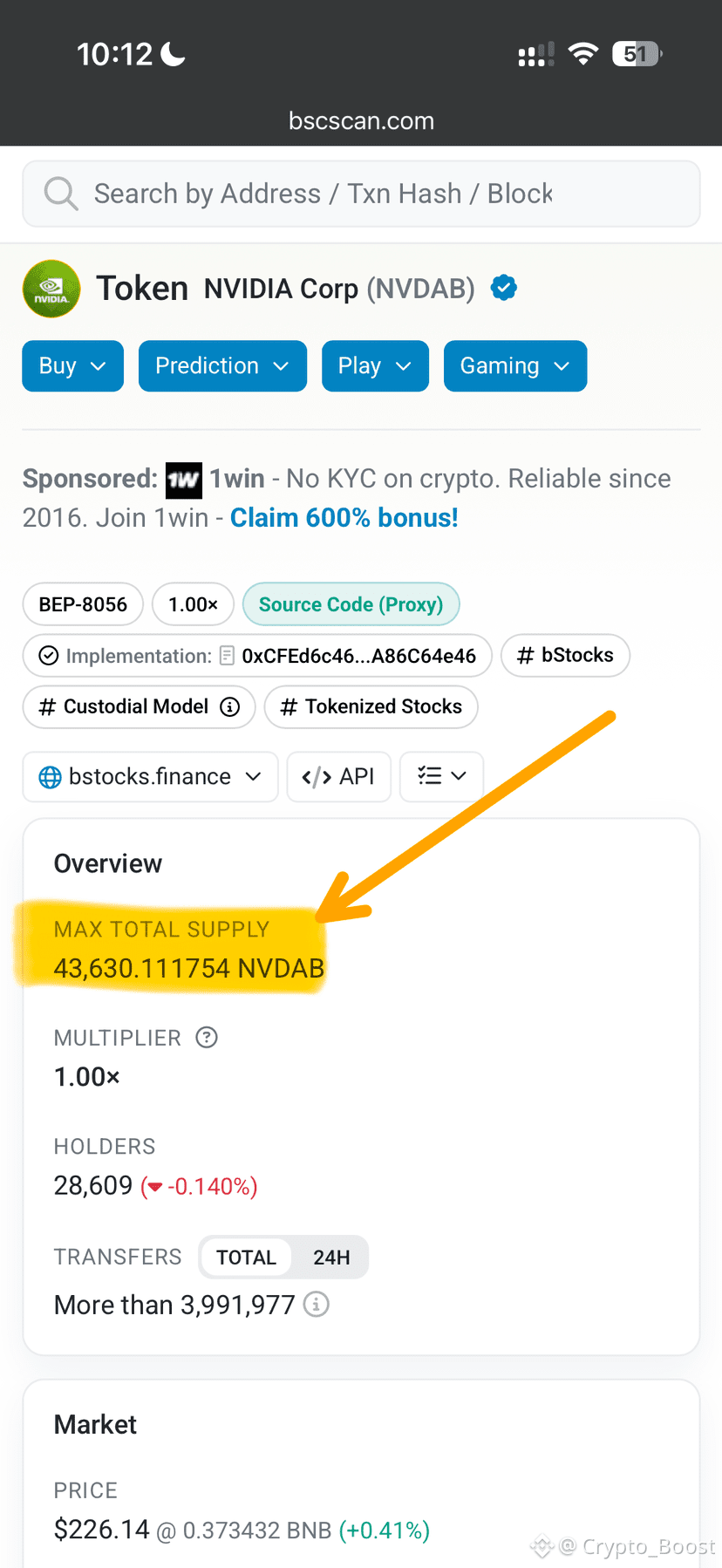Viewport: 722px width, 1568px height.
Task: Switch transfers view to 24H
Action: click(x=331, y=1258)
